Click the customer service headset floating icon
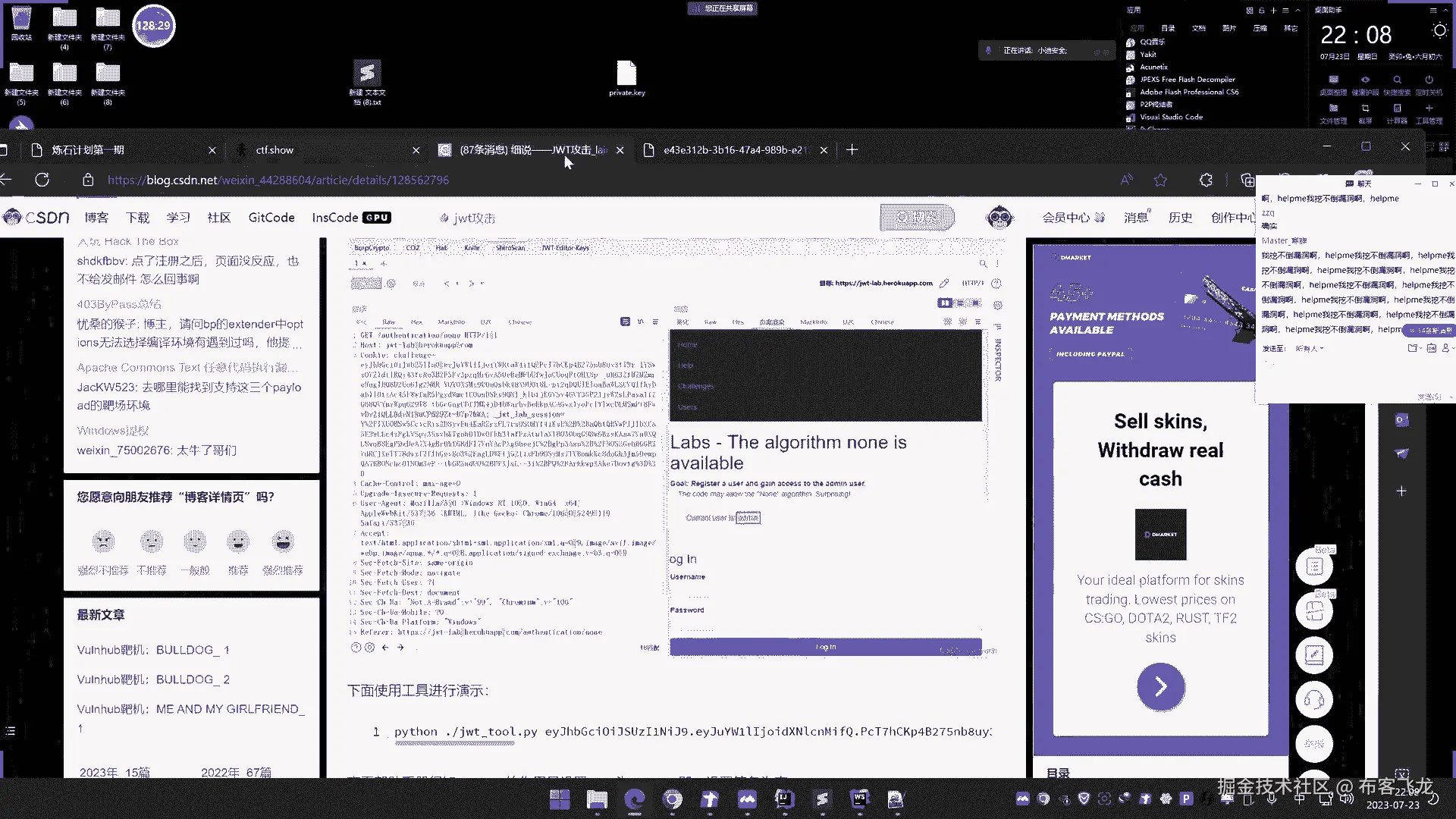This screenshot has height=819, width=1456. click(1314, 699)
